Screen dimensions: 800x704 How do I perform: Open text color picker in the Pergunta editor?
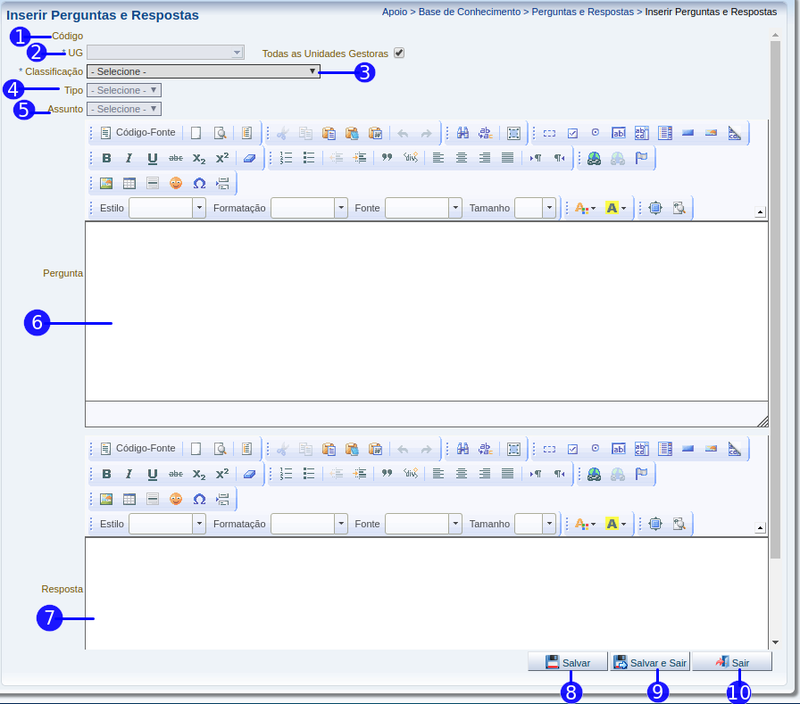[x=584, y=208]
